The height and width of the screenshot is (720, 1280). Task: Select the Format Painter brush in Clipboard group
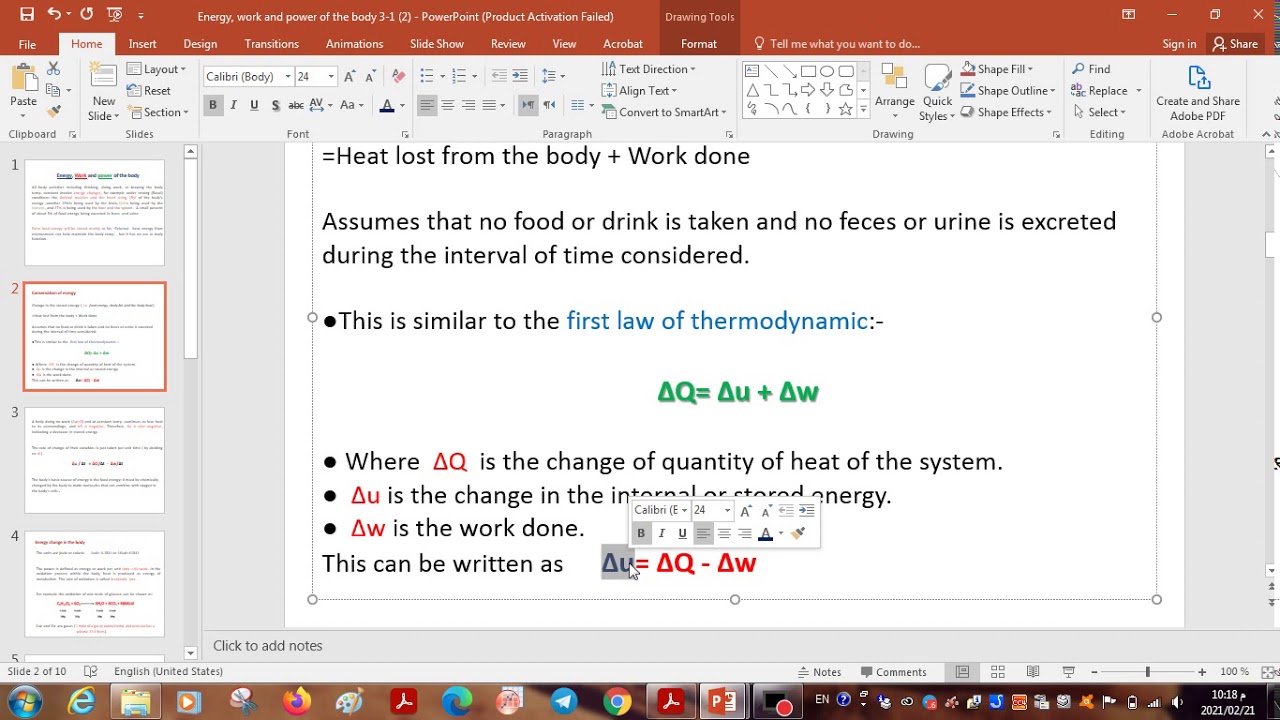[x=54, y=111]
